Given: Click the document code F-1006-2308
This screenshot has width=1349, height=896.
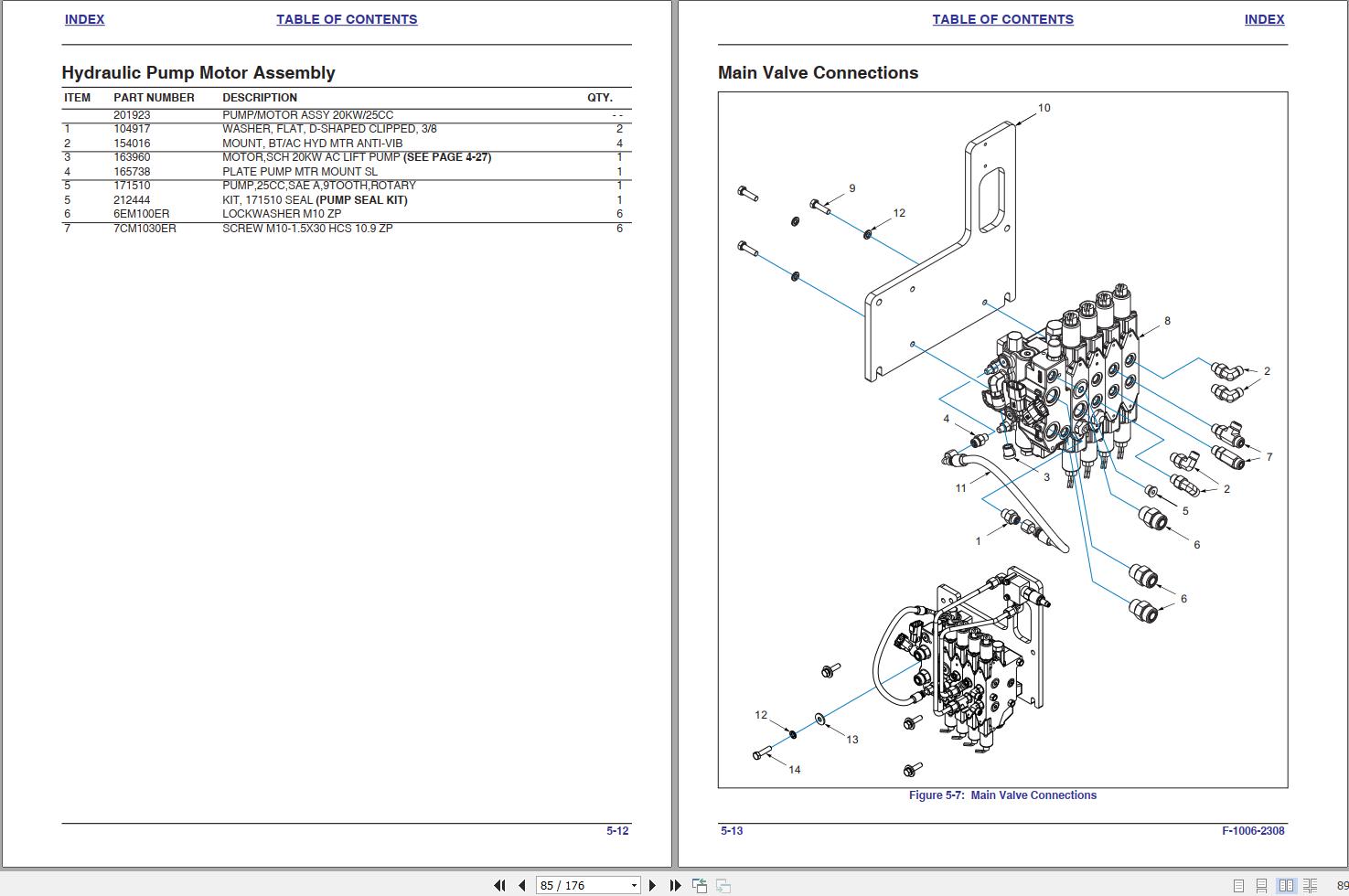Looking at the screenshot, I should (x=1253, y=831).
